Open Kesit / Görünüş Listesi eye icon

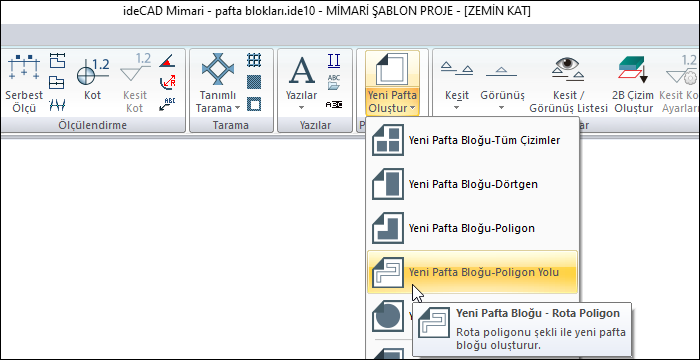[568, 70]
